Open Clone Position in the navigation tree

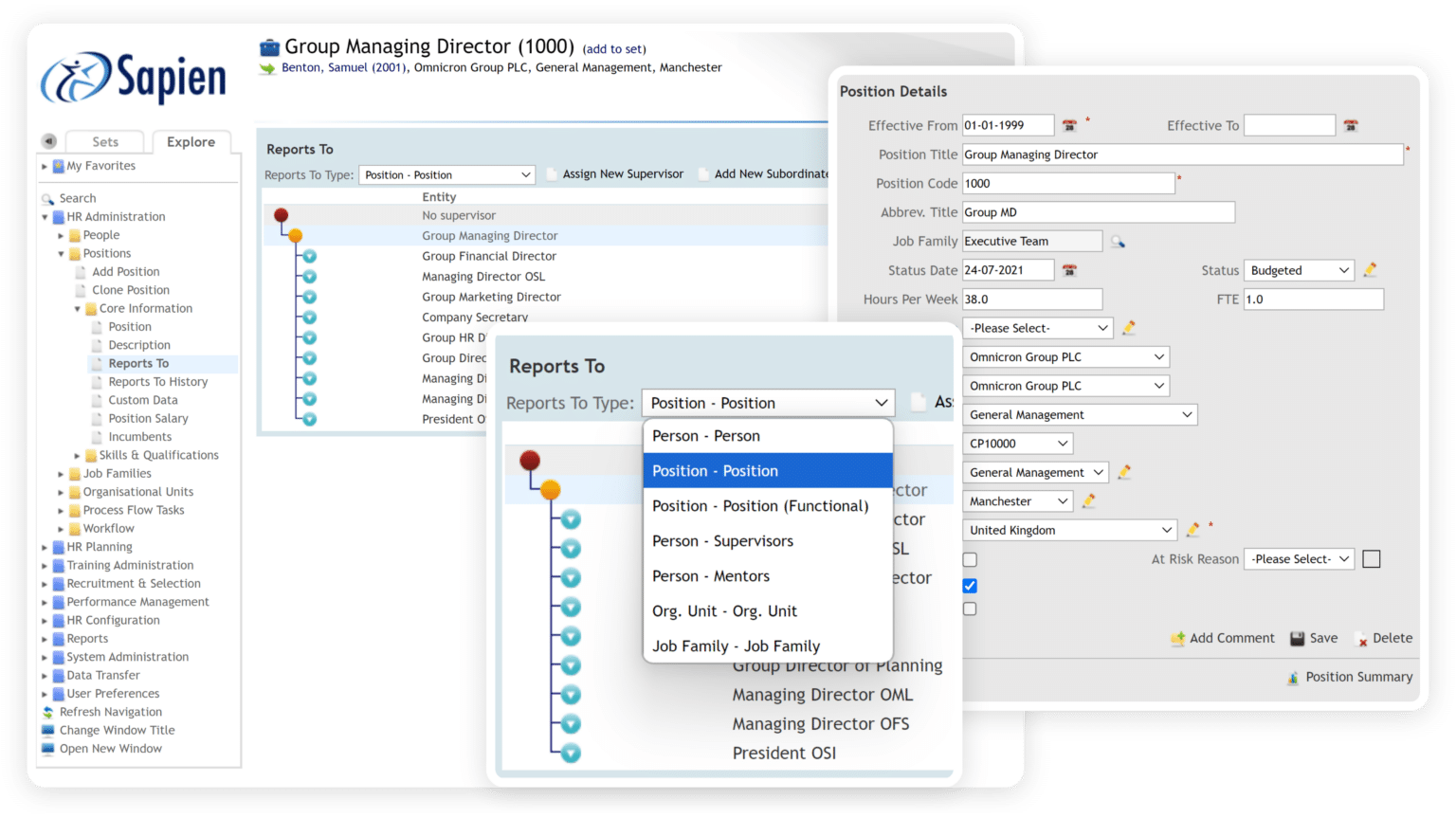pyautogui.click(x=131, y=290)
